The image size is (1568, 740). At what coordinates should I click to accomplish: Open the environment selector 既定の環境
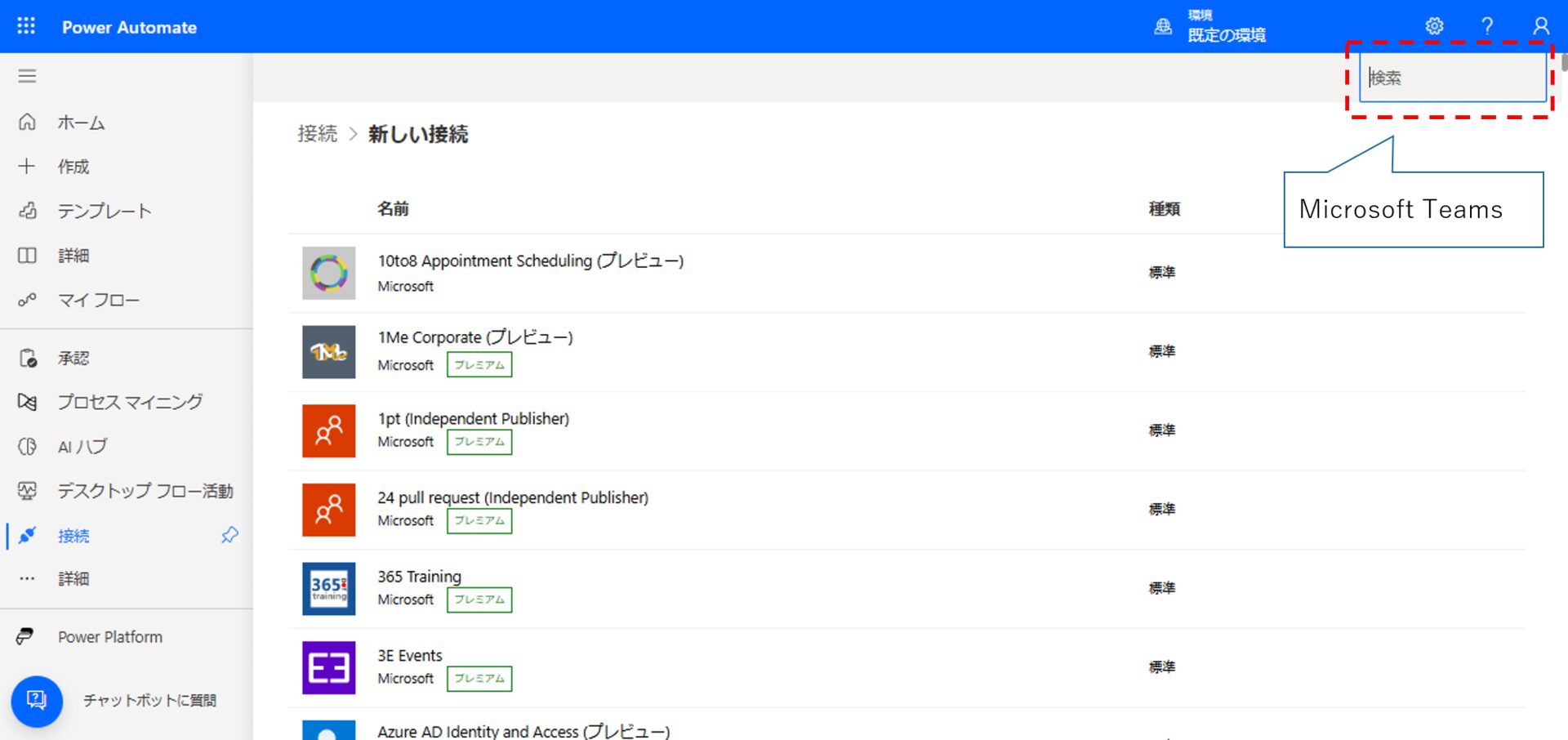pos(1226,27)
